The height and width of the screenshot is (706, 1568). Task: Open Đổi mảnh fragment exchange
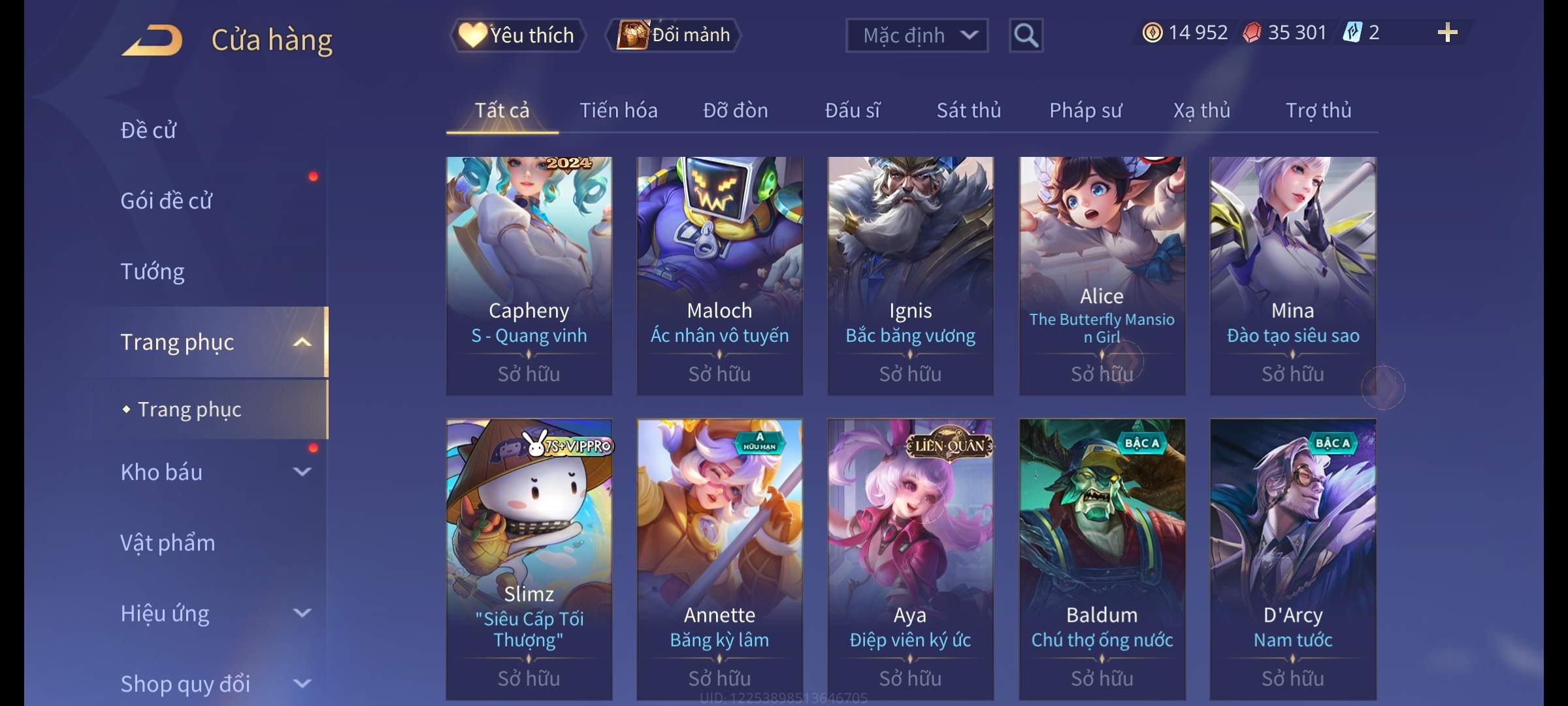[x=674, y=35]
